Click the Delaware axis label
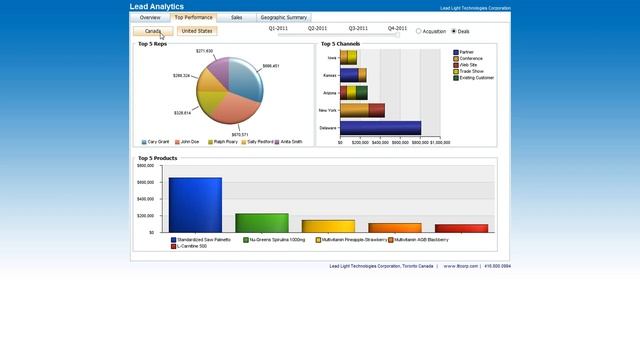 (328, 128)
